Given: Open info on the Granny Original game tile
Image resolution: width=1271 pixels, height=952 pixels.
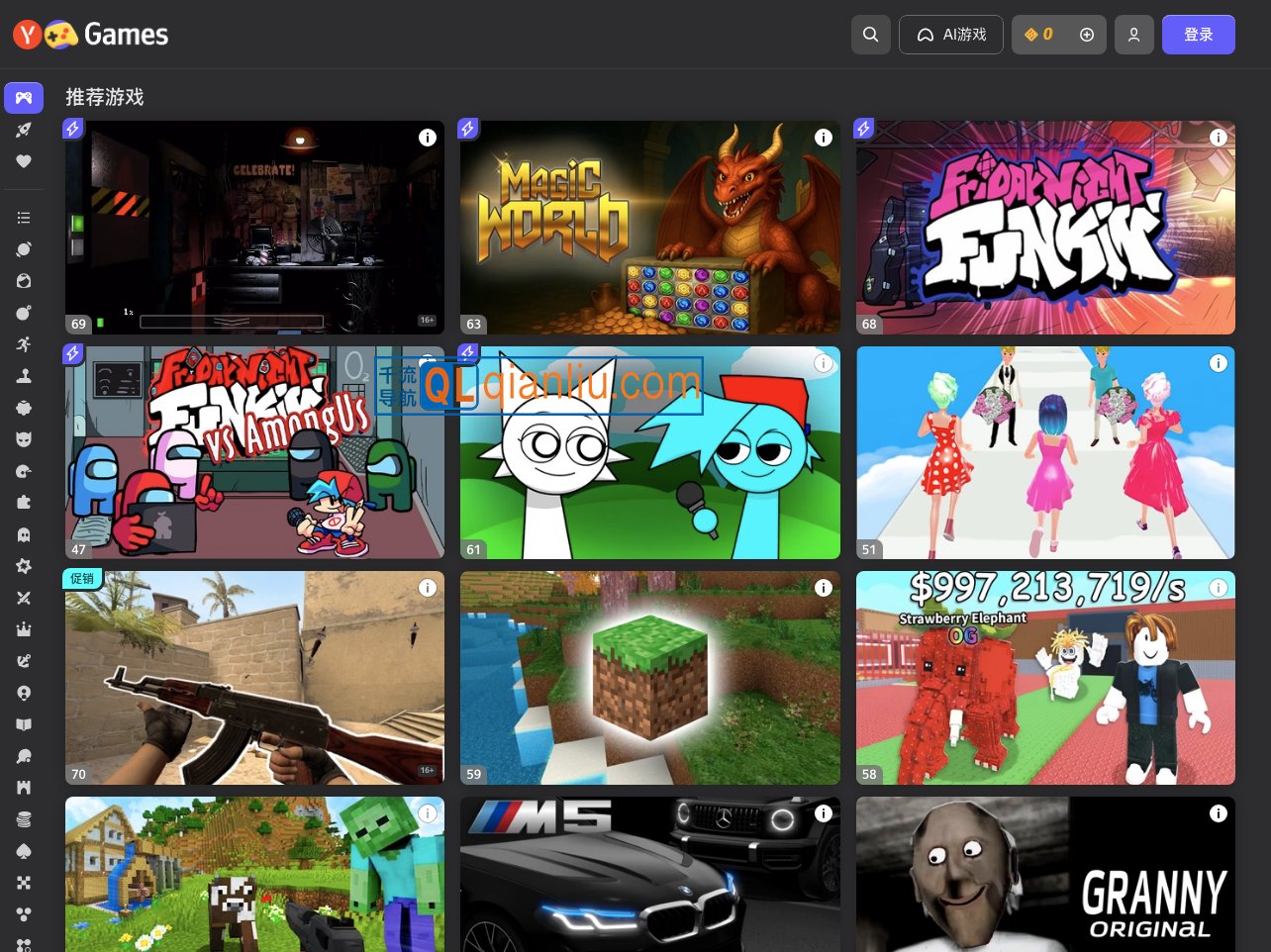Looking at the screenshot, I should pyautogui.click(x=1219, y=812).
